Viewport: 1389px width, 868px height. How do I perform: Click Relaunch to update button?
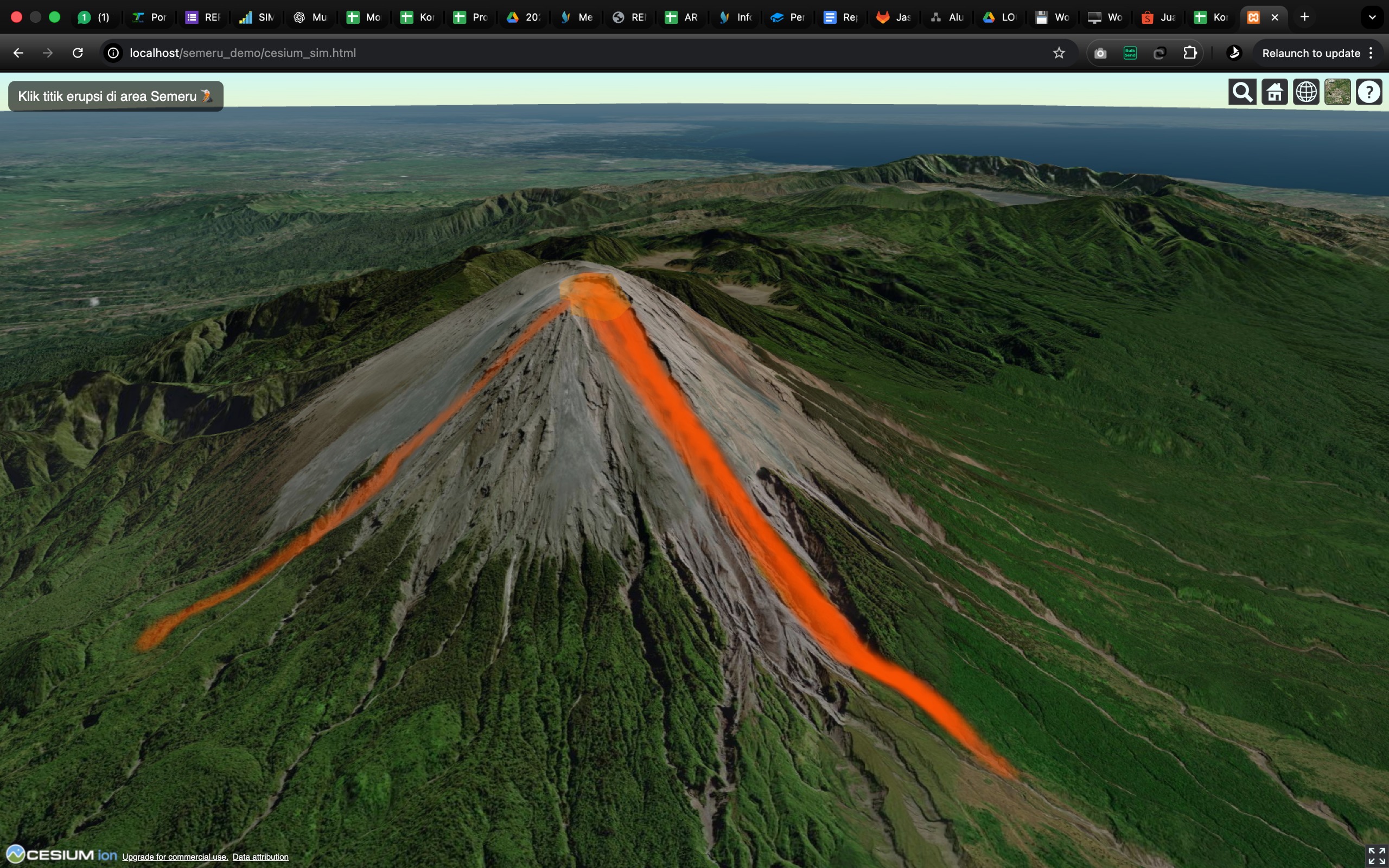pos(1311,53)
